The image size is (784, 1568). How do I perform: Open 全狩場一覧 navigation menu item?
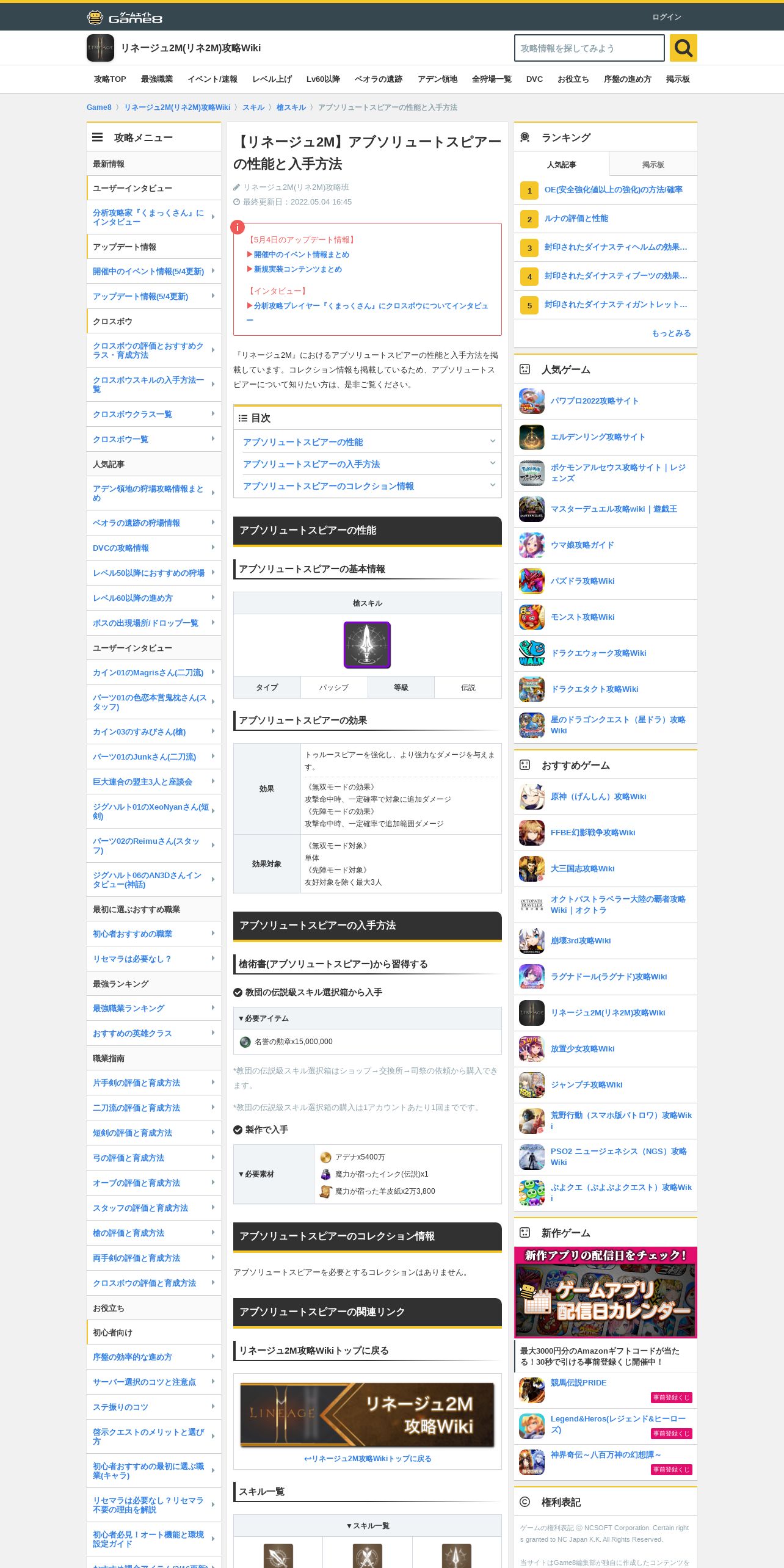[x=492, y=79]
